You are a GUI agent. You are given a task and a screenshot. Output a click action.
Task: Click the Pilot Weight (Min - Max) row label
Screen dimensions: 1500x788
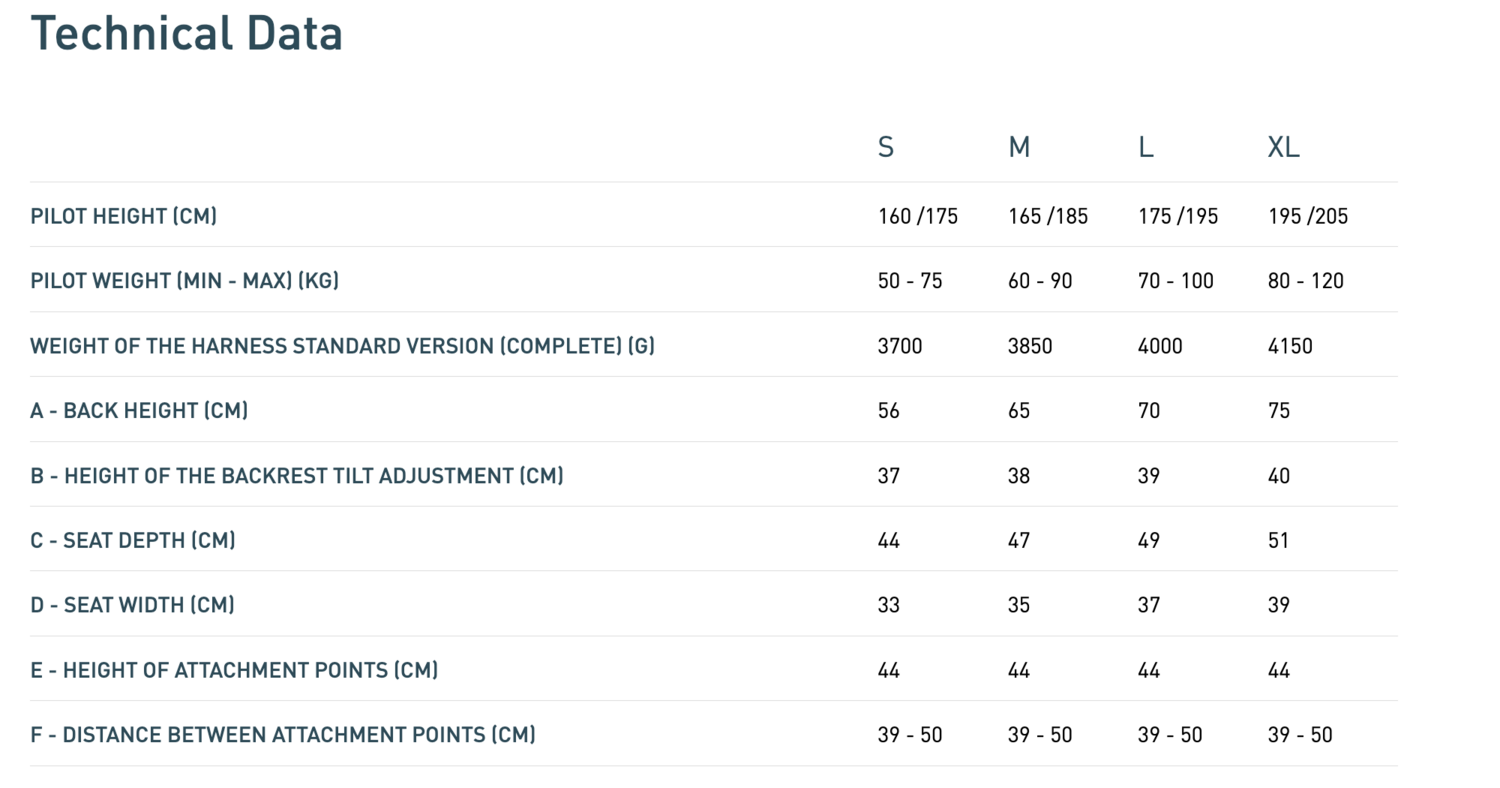point(185,280)
